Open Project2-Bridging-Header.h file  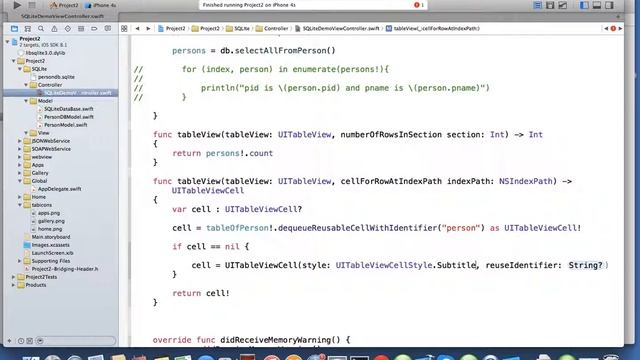(64, 269)
